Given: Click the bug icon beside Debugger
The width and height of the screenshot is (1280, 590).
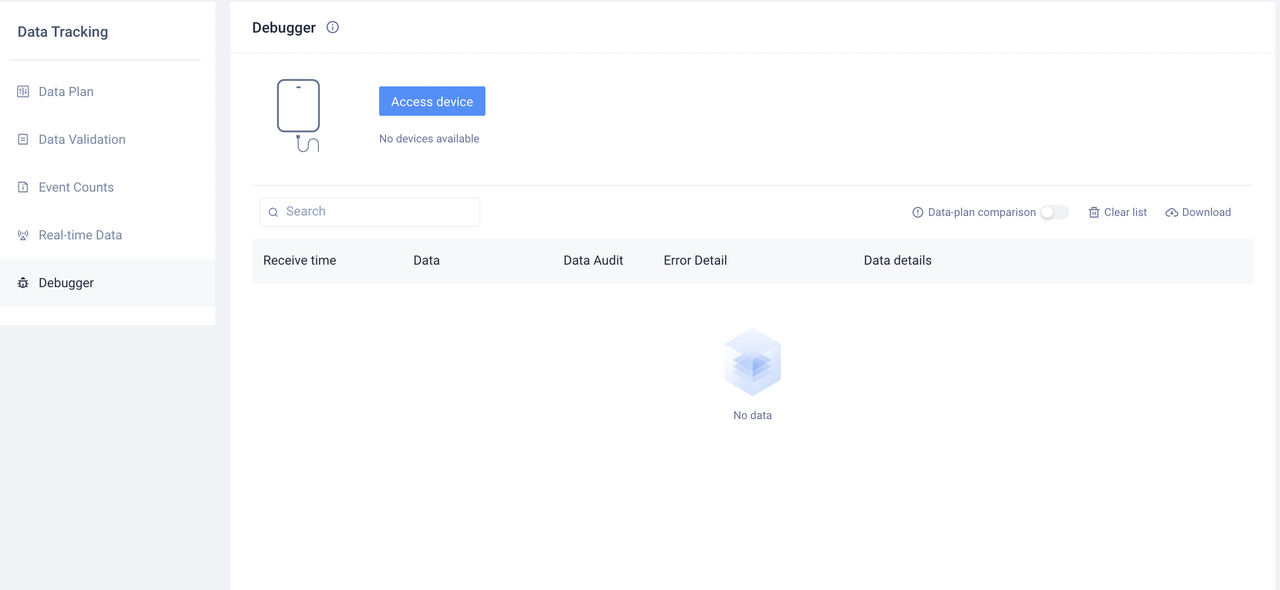Looking at the screenshot, I should (23, 283).
